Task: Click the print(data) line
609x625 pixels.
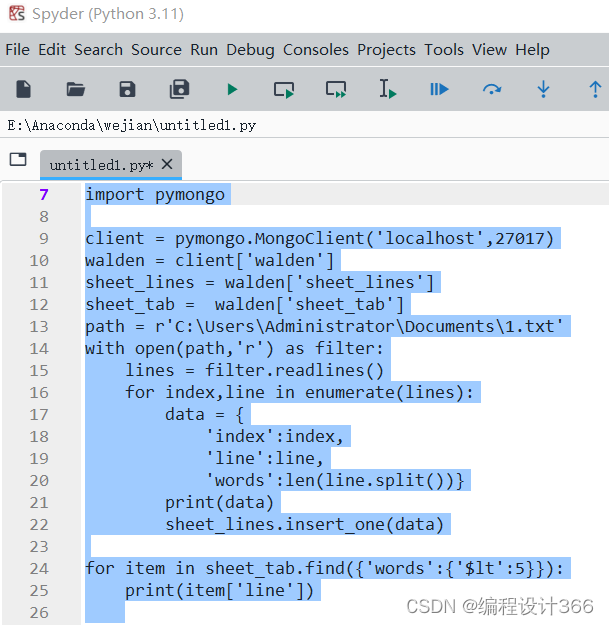Action: point(220,502)
